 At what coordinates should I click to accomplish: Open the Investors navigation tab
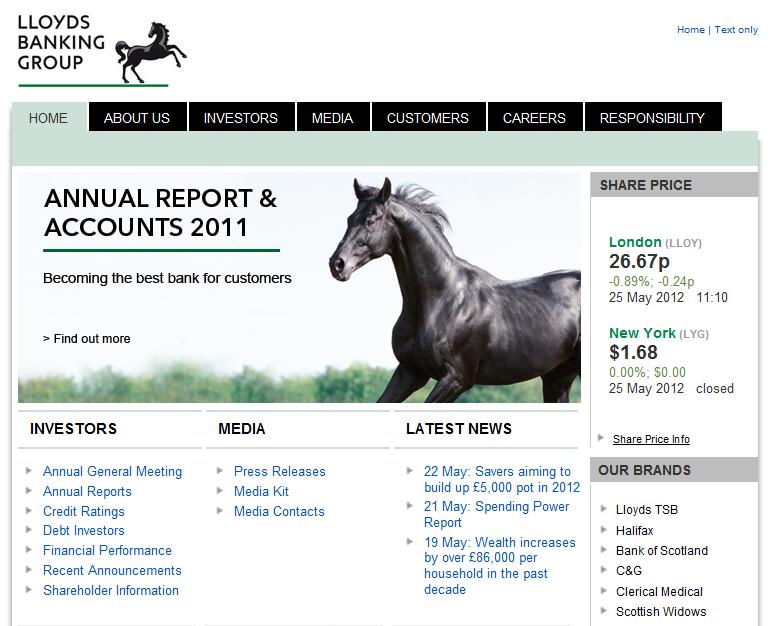240,118
